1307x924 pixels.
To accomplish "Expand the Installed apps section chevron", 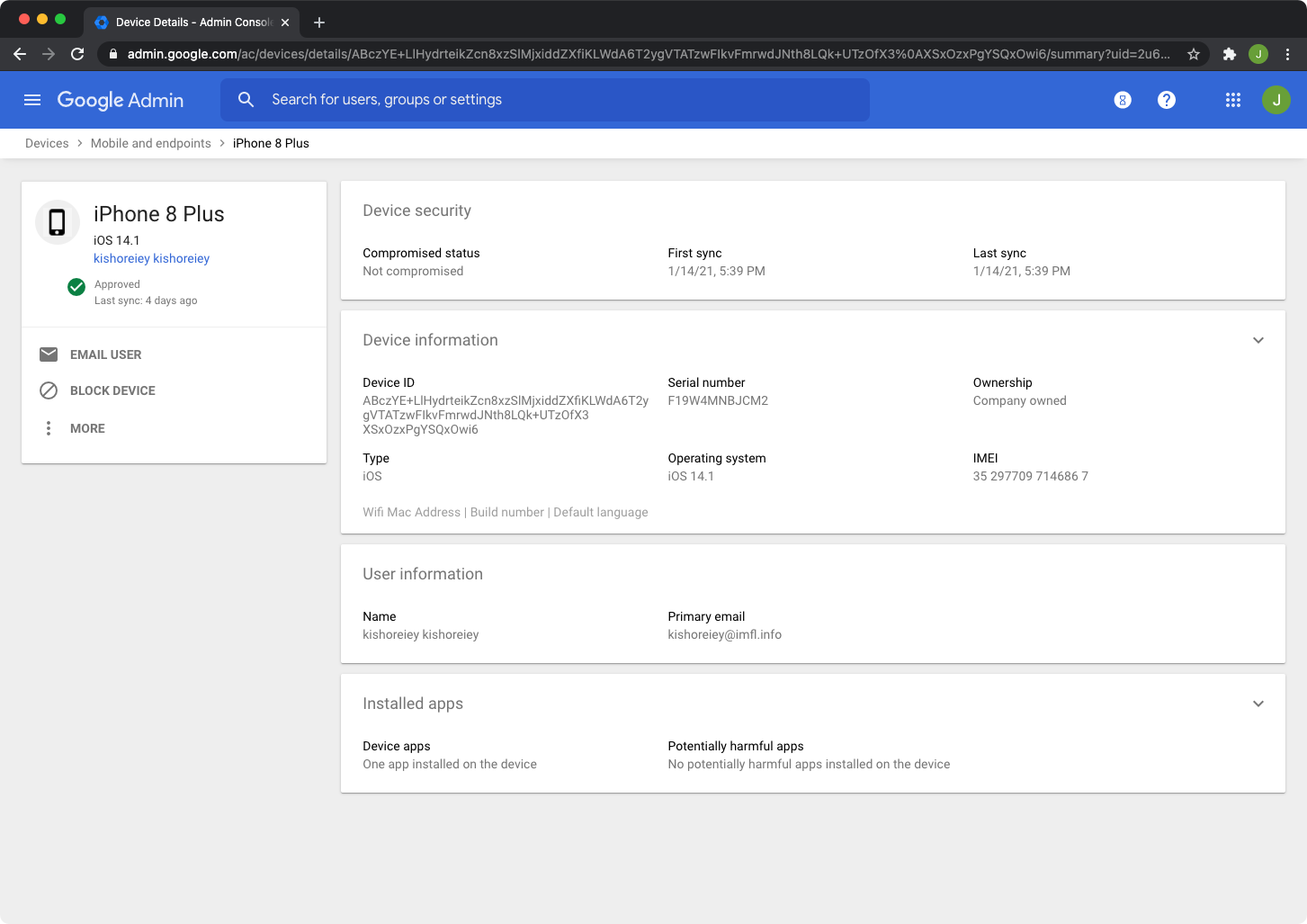I will (x=1258, y=704).
